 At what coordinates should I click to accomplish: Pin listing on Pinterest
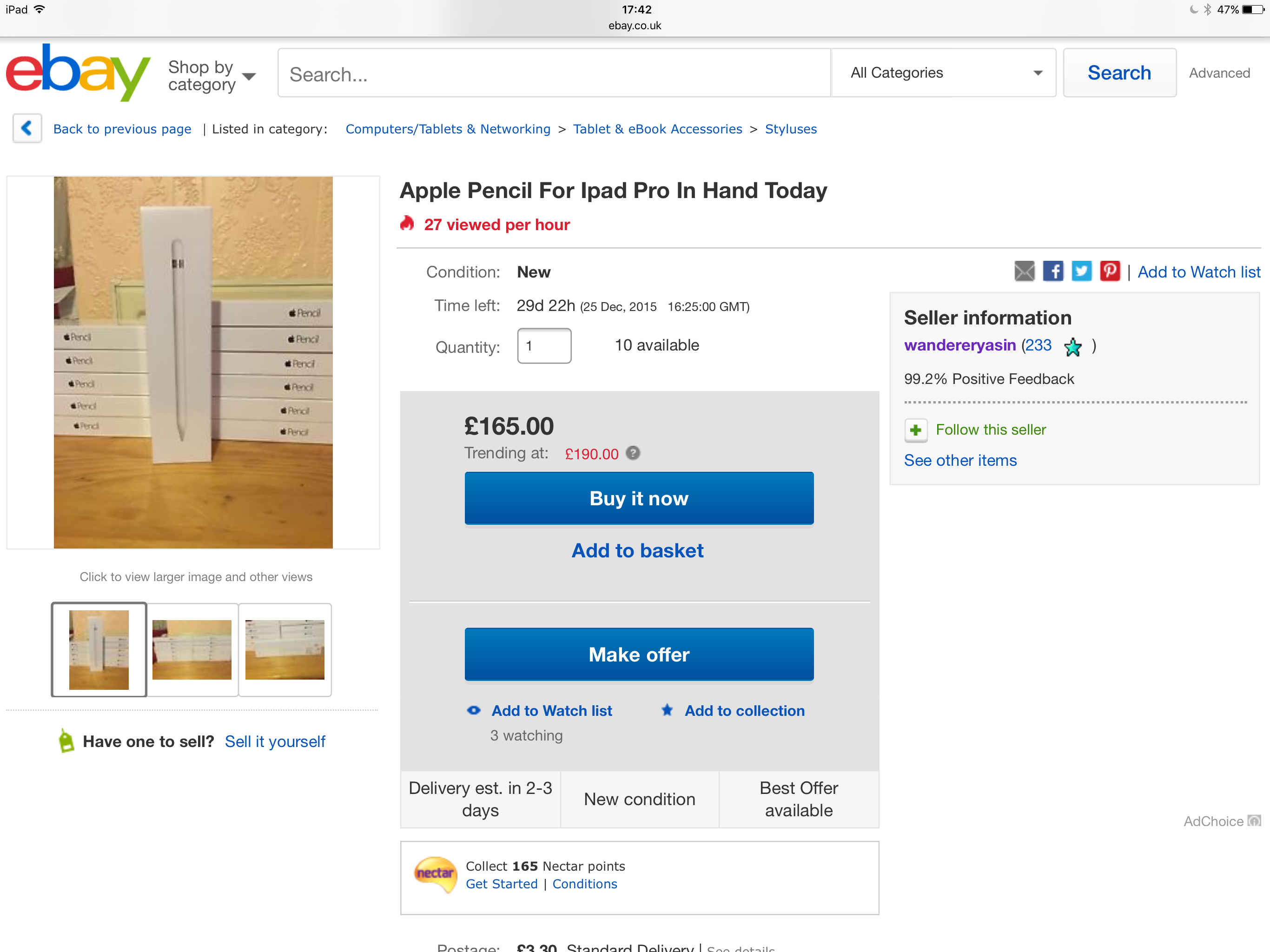(x=1109, y=271)
